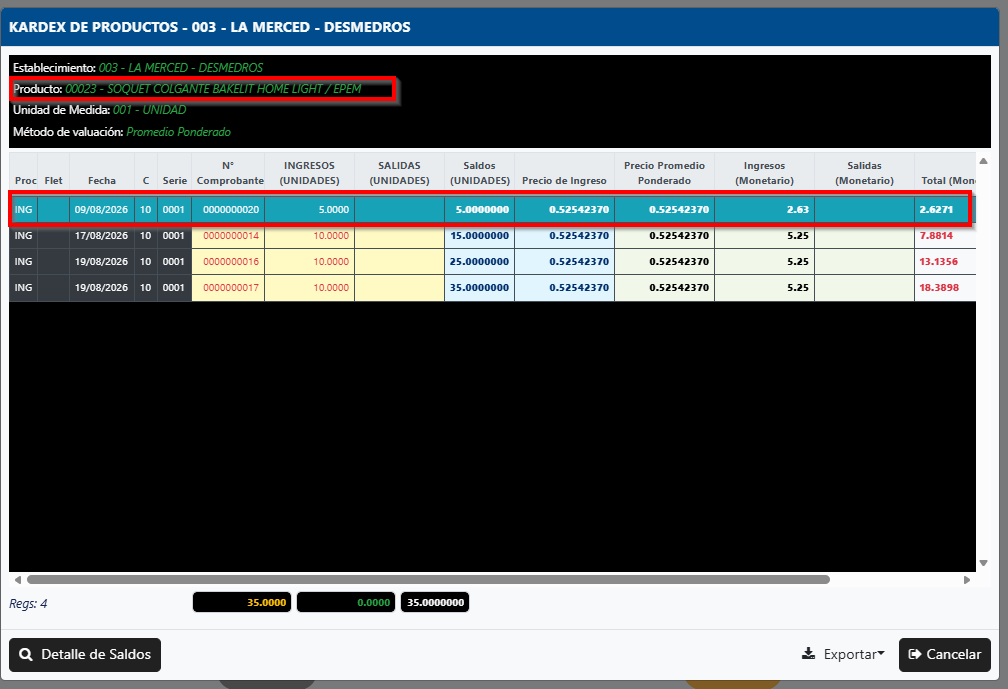
Task: Click the scroll-down arrow of the vertical scrollbar
Action: click(x=983, y=563)
